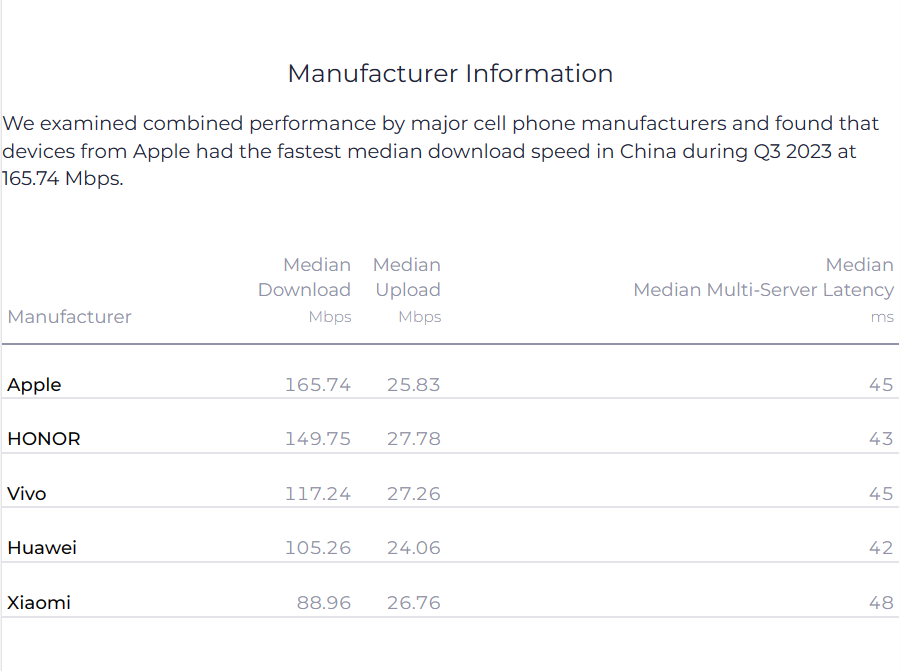Click the Median Multi-Server Latency header
900x671 pixels.
point(763,290)
